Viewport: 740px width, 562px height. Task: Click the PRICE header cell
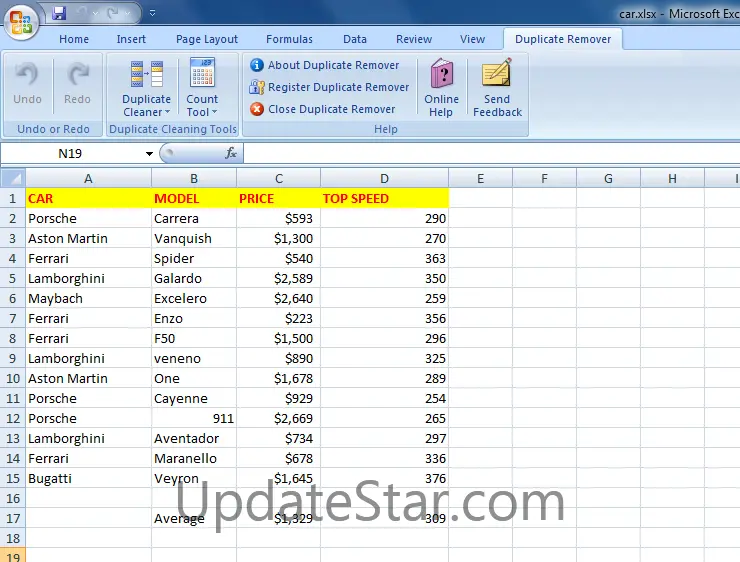(x=279, y=198)
